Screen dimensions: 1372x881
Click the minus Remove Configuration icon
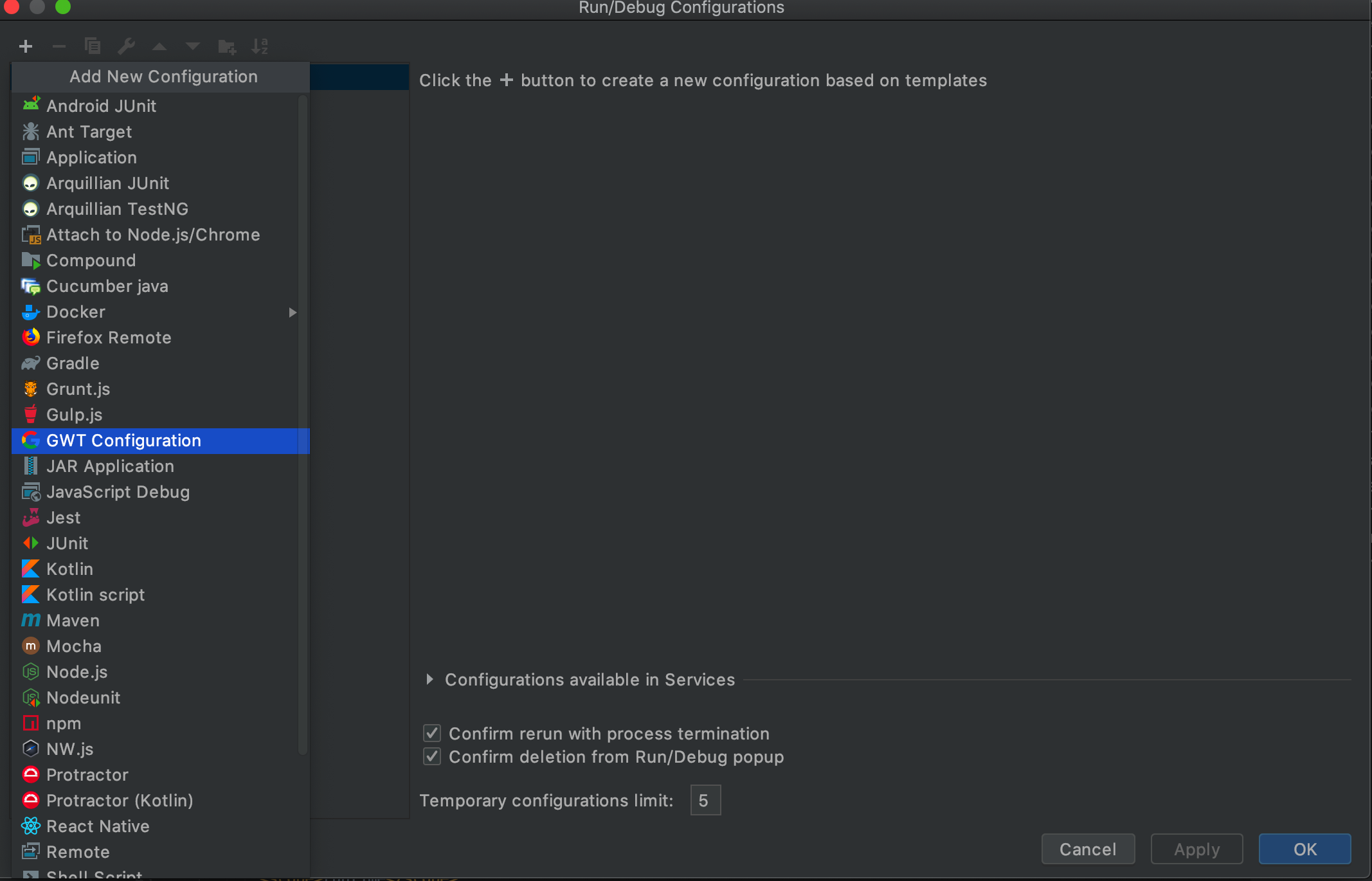coord(59,46)
